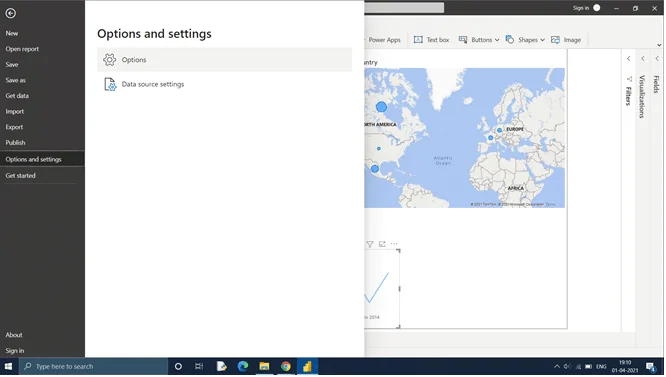Viewport: 666px width, 377px height.
Task: Insert a Text box from ribbon
Action: (432, 40)
